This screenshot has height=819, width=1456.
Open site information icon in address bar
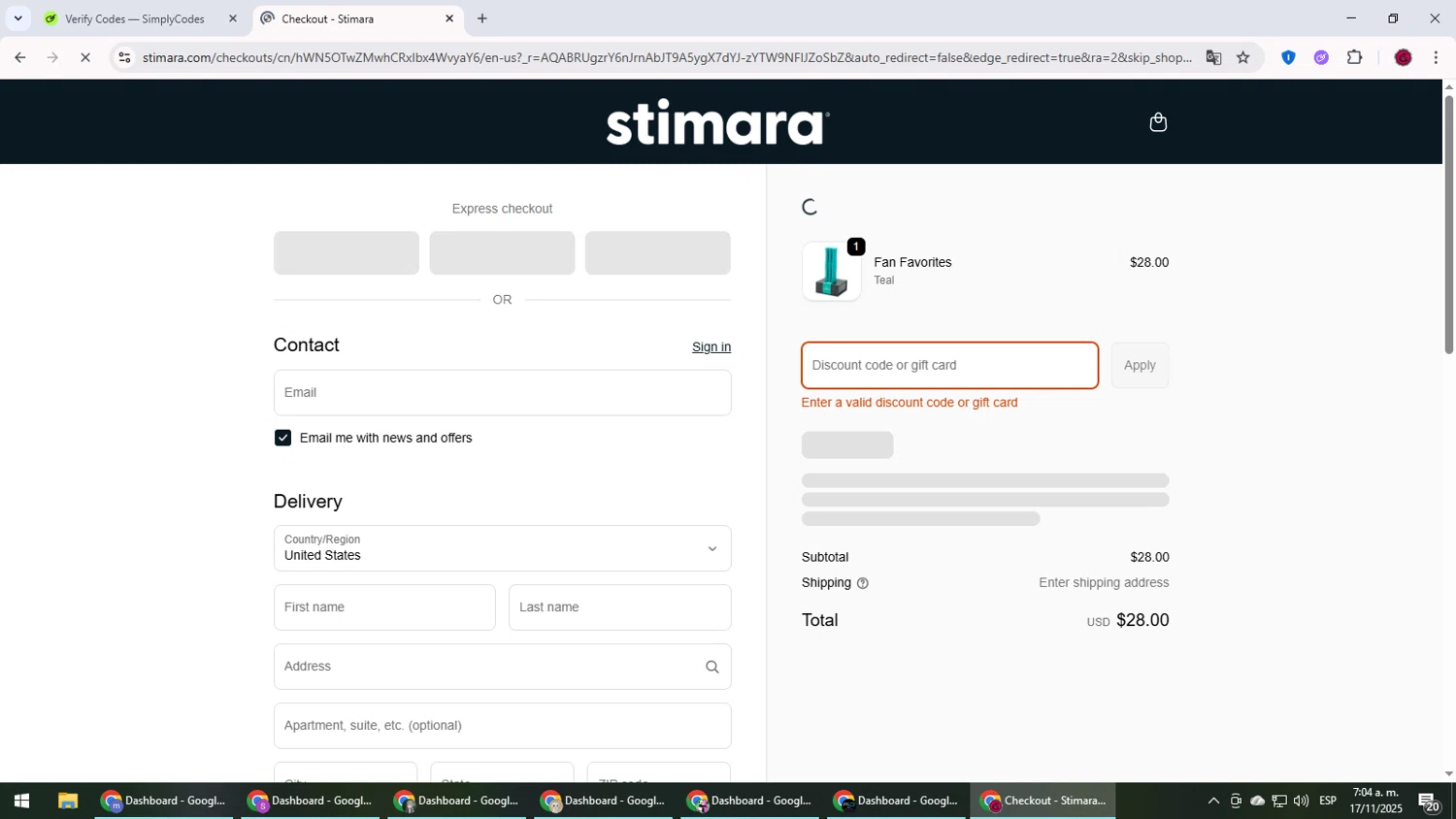(124, 57)
